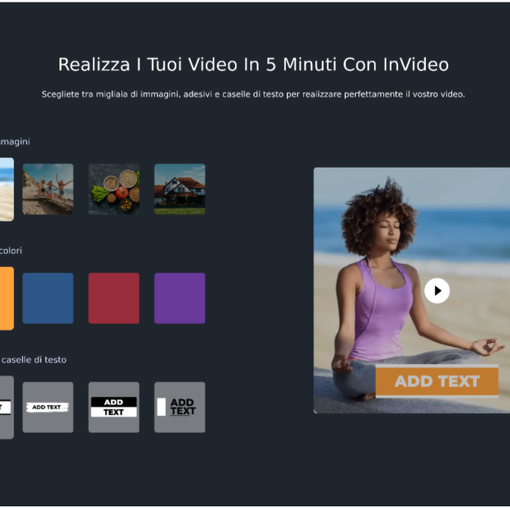
Task: Pick the orange color swatch
Action: 7,298
